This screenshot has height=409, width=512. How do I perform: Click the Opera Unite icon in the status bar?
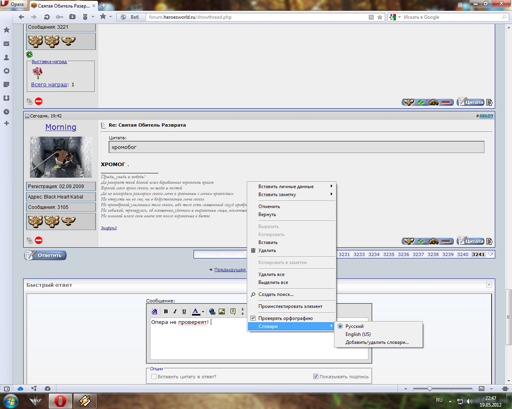point(34,388)
